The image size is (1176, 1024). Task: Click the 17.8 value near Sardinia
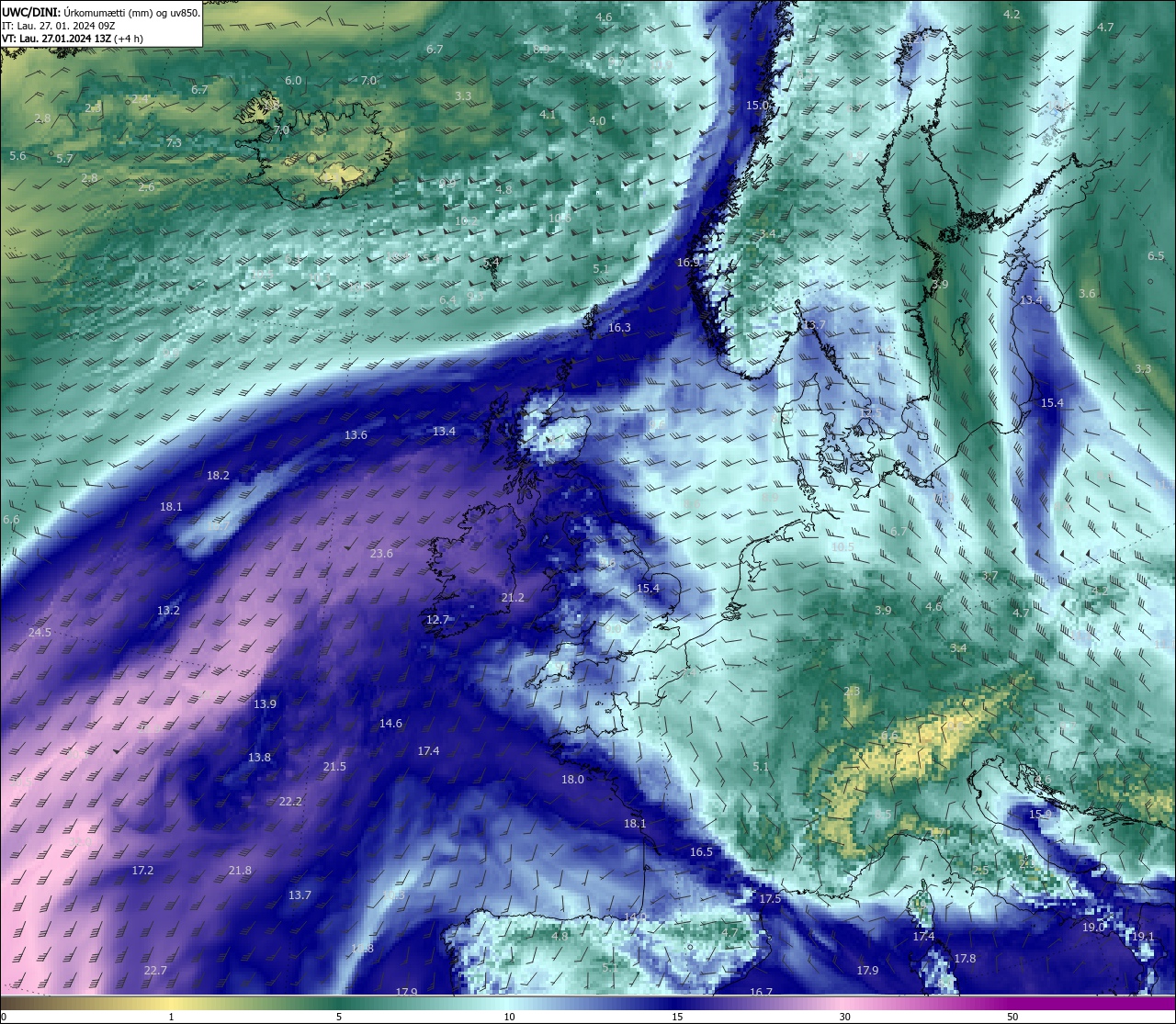coord(965,958)
